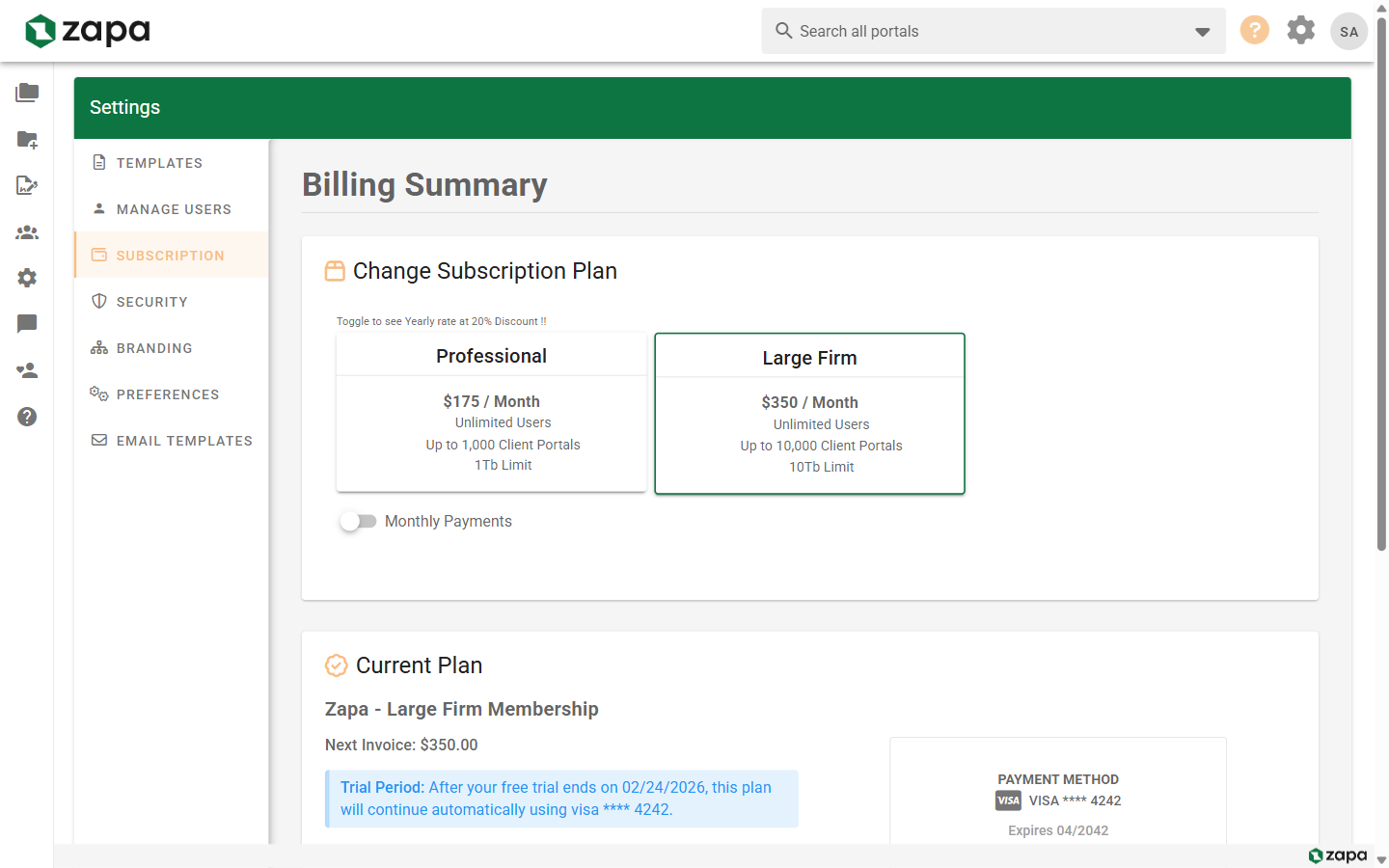Image resolution: width=1389 pixels, height=868 pixels.
Task: Toggle the Monthly Payments switch
Action: [358, 521]
